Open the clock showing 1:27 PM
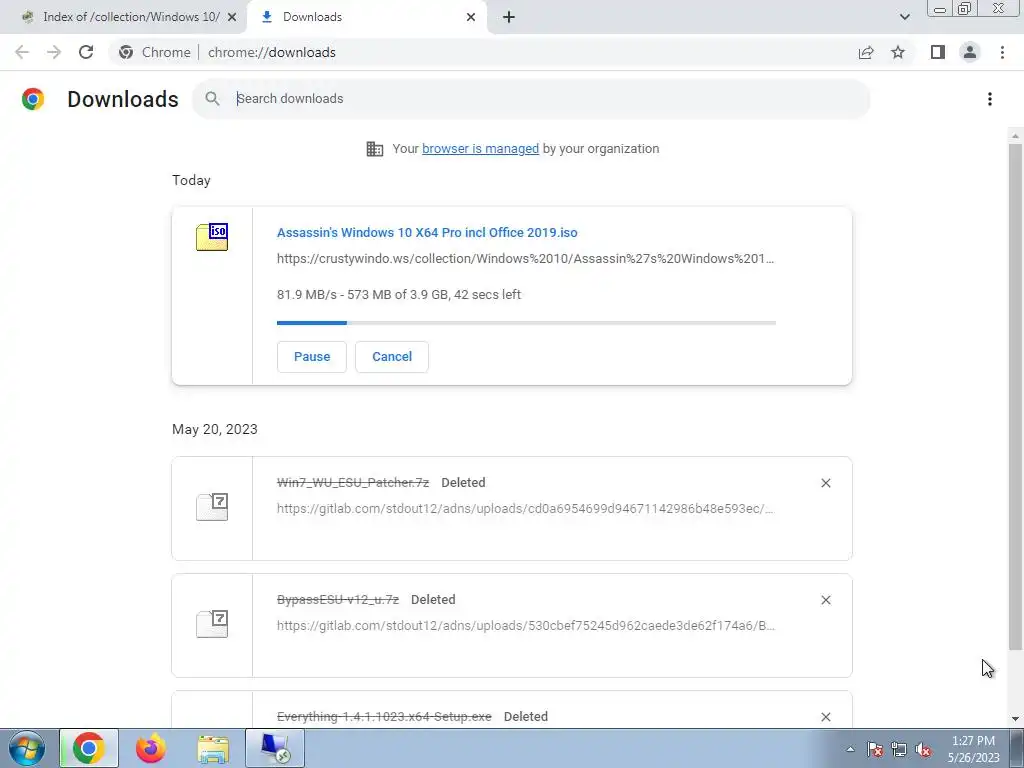The width and height of the screenshot is (1024, 768). pos(973,749)
